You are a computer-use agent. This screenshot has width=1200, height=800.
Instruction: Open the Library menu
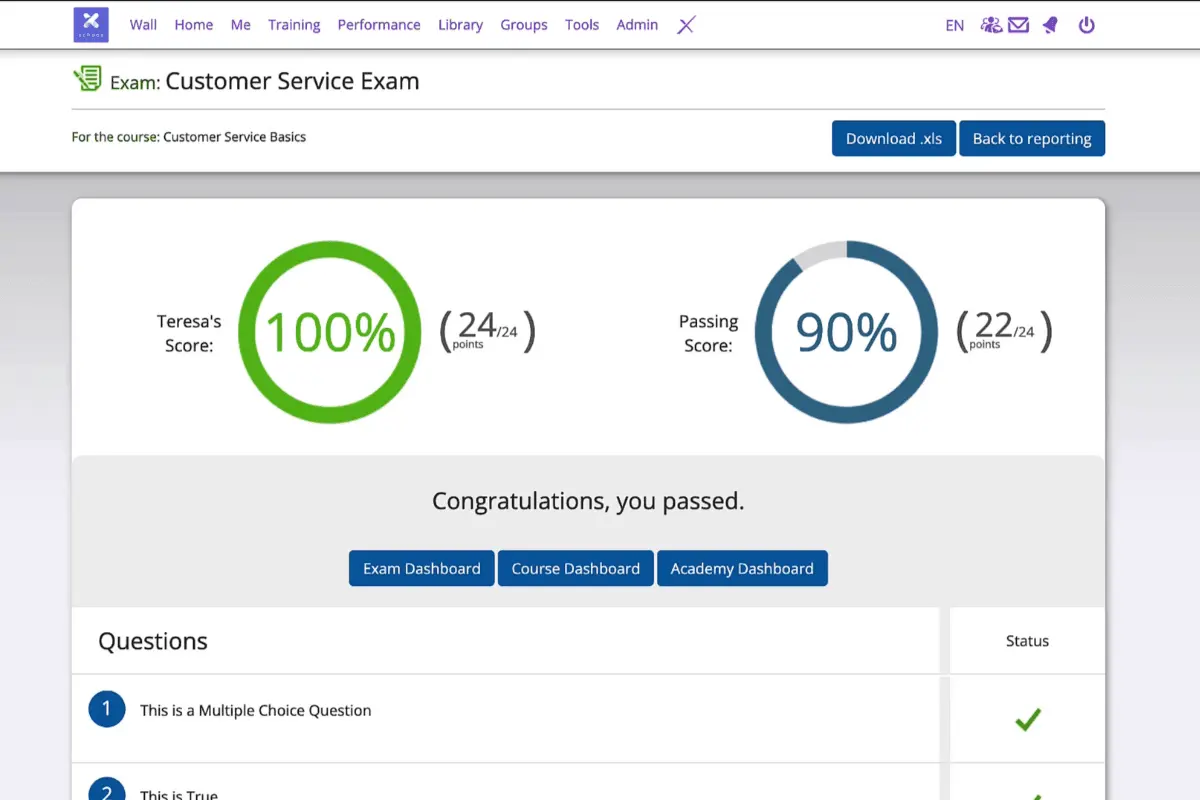tap(460, 25)
